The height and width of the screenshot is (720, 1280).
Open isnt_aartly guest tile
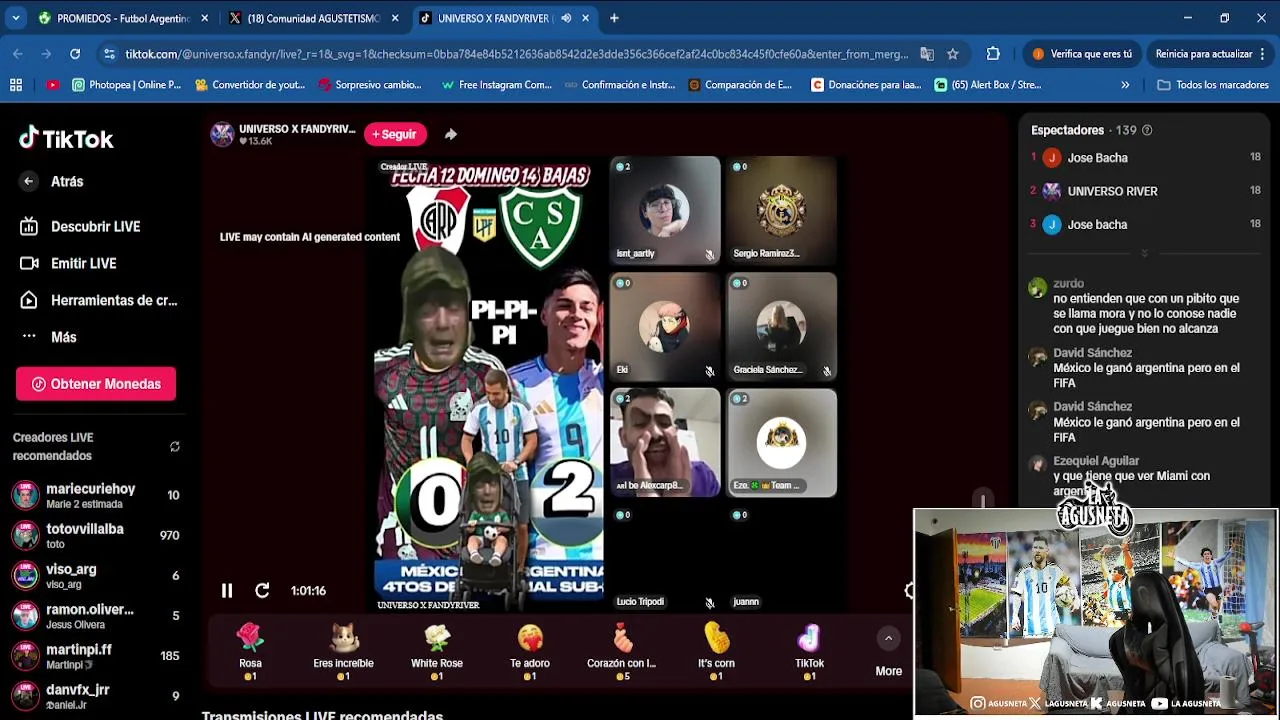pyautogui.click(x=665, y=210)
